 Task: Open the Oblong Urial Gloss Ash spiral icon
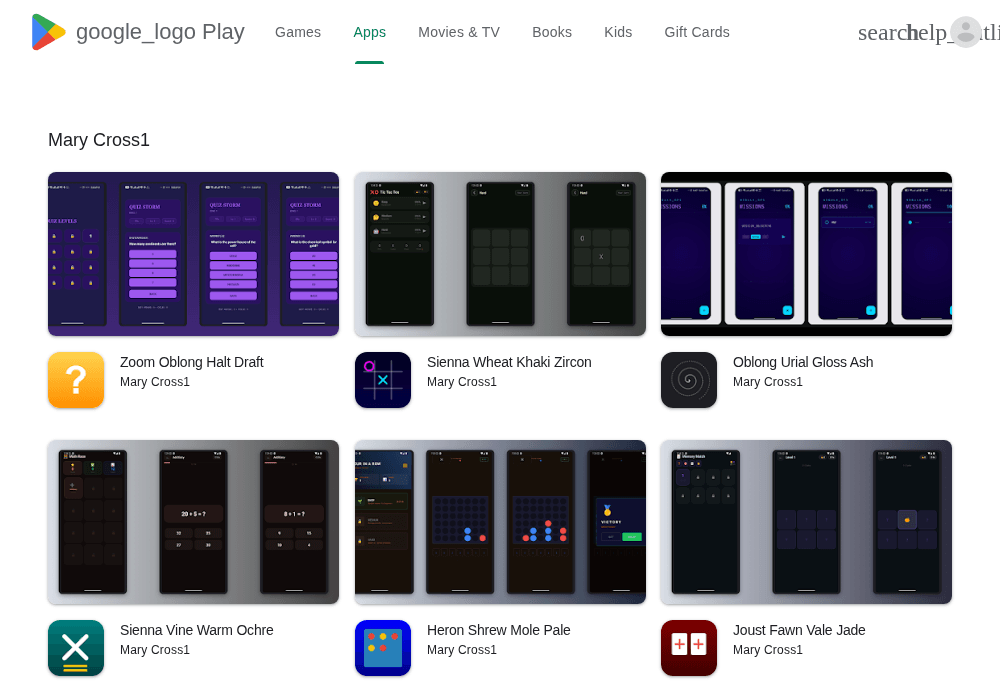(689, 380)
